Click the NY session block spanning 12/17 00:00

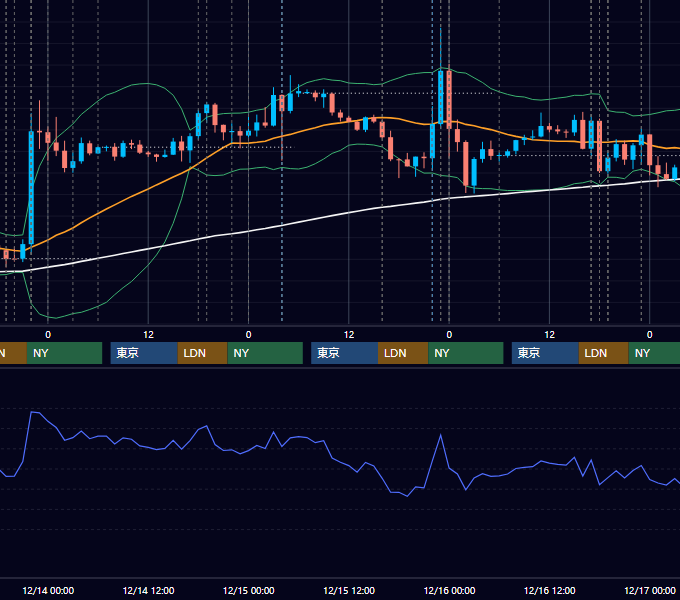[x=654, y=353]
